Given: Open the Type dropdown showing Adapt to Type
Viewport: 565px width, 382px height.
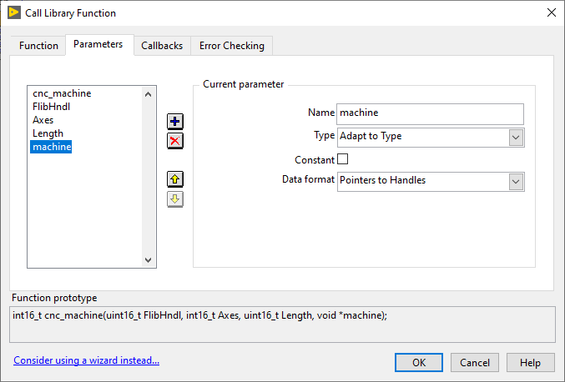Looking at the screenshot, I should 431,137.
